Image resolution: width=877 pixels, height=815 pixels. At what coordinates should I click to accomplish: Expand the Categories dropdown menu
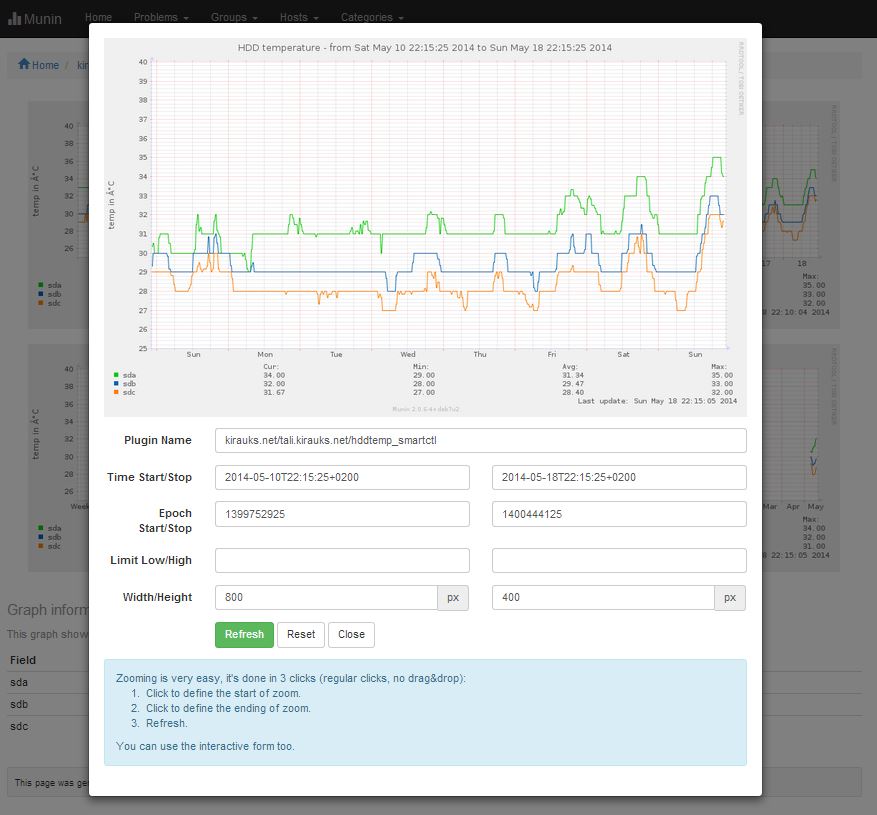pyautogui.click(x=372, y=18)
